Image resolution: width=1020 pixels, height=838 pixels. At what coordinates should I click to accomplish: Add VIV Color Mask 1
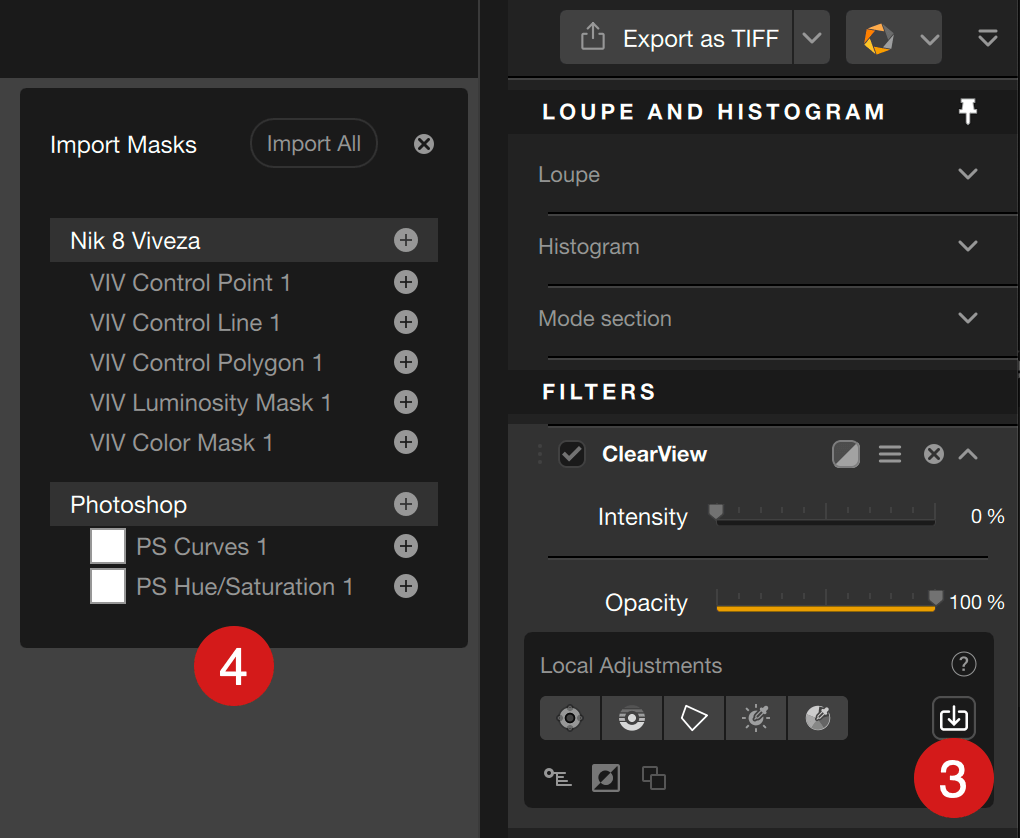pos(406,442)
